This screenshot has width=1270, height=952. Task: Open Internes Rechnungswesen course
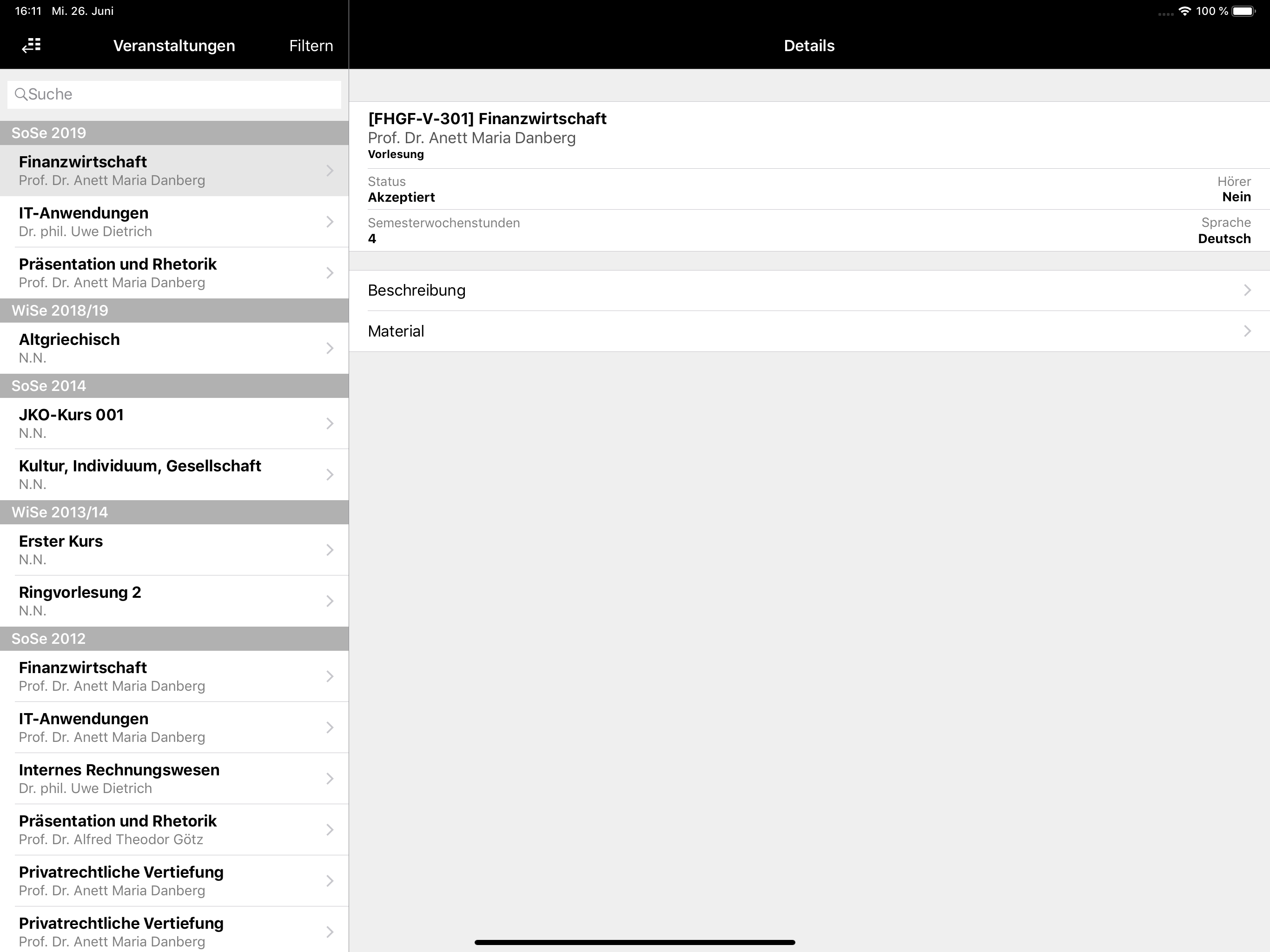coord(174,778)
